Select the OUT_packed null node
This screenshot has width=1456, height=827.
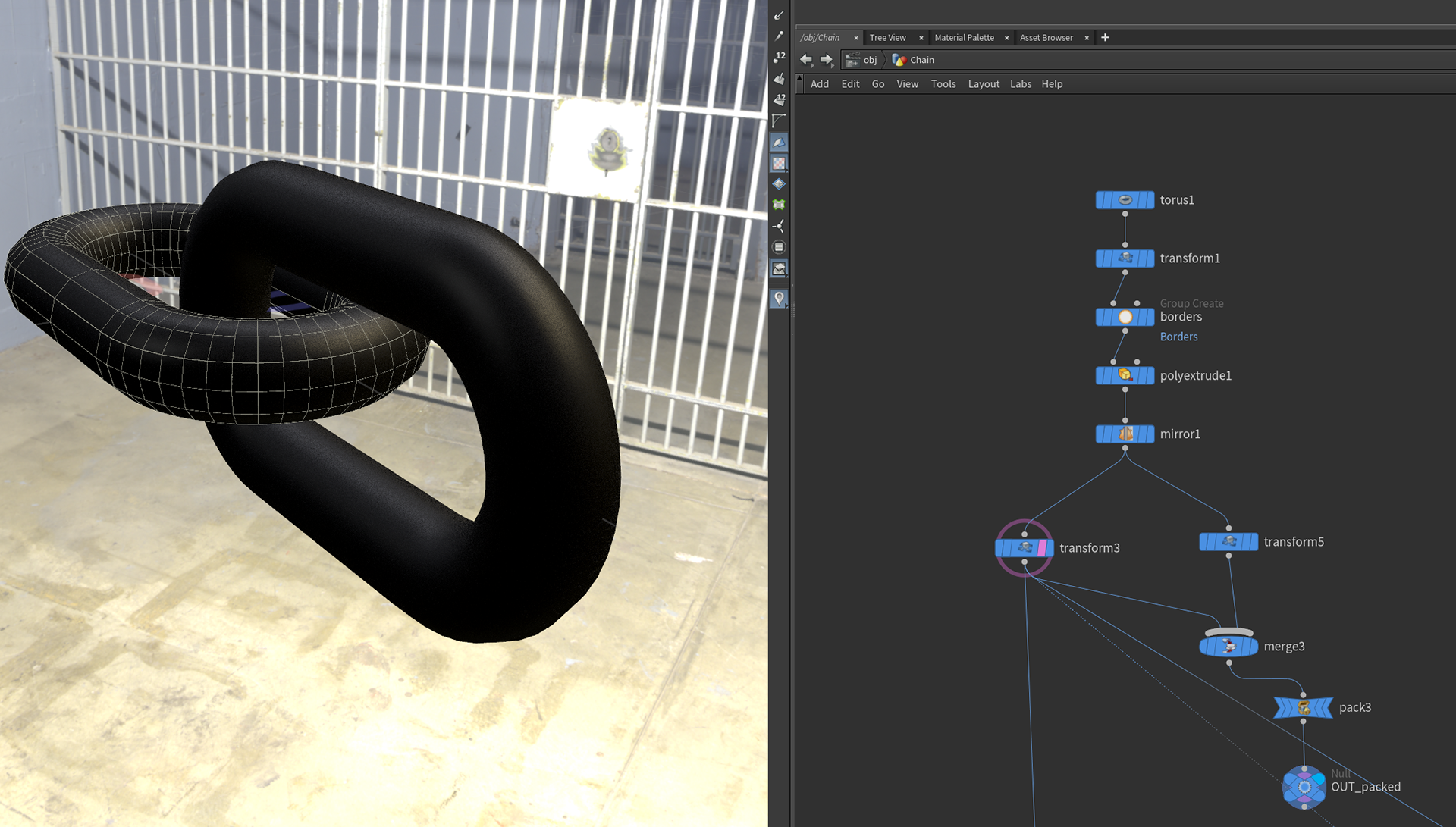pos(1304,787)
